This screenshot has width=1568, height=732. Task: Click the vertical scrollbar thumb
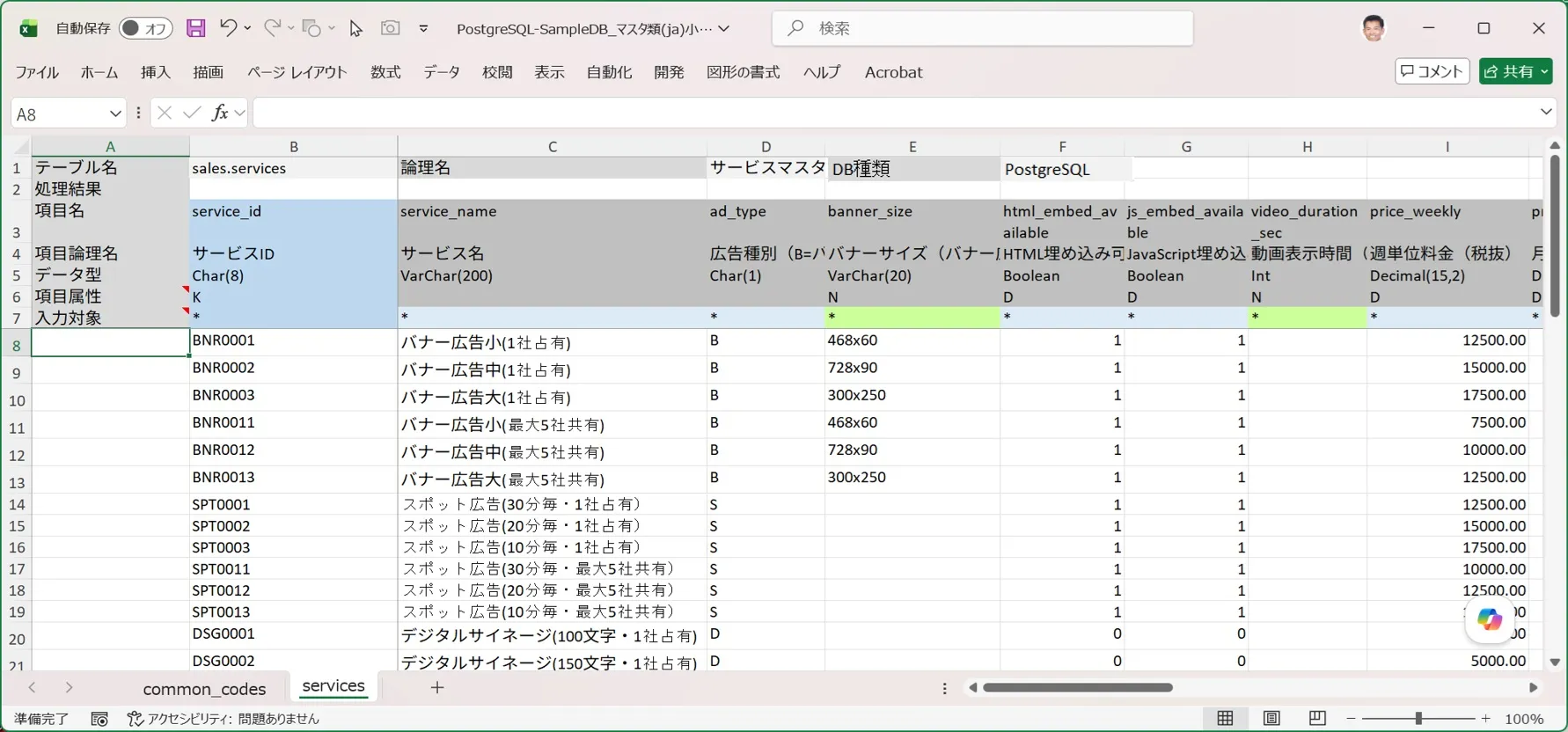[1555, 235]
